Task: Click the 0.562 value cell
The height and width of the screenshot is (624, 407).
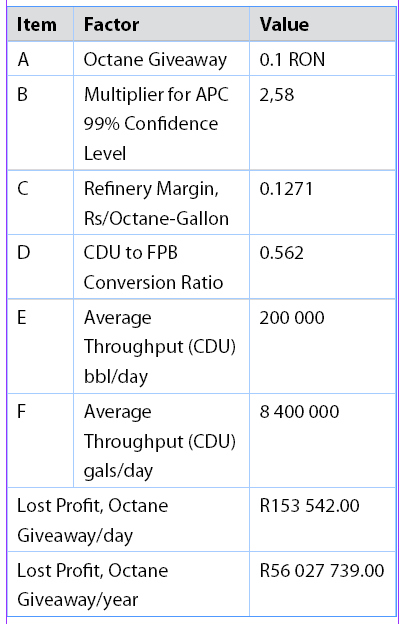Action: [323, 267]
